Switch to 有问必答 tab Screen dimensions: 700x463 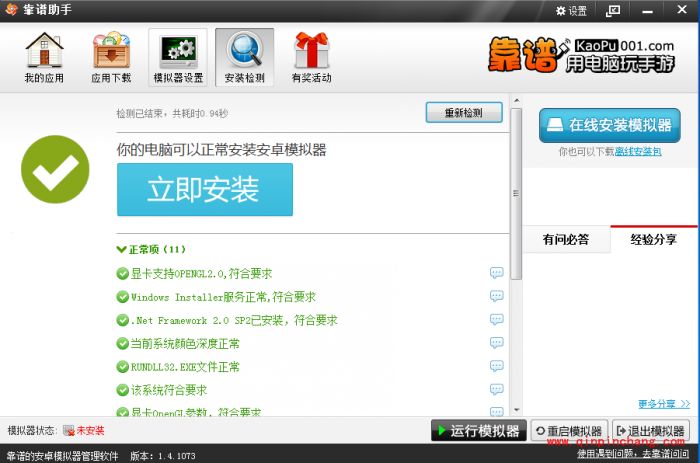(566, 240)
